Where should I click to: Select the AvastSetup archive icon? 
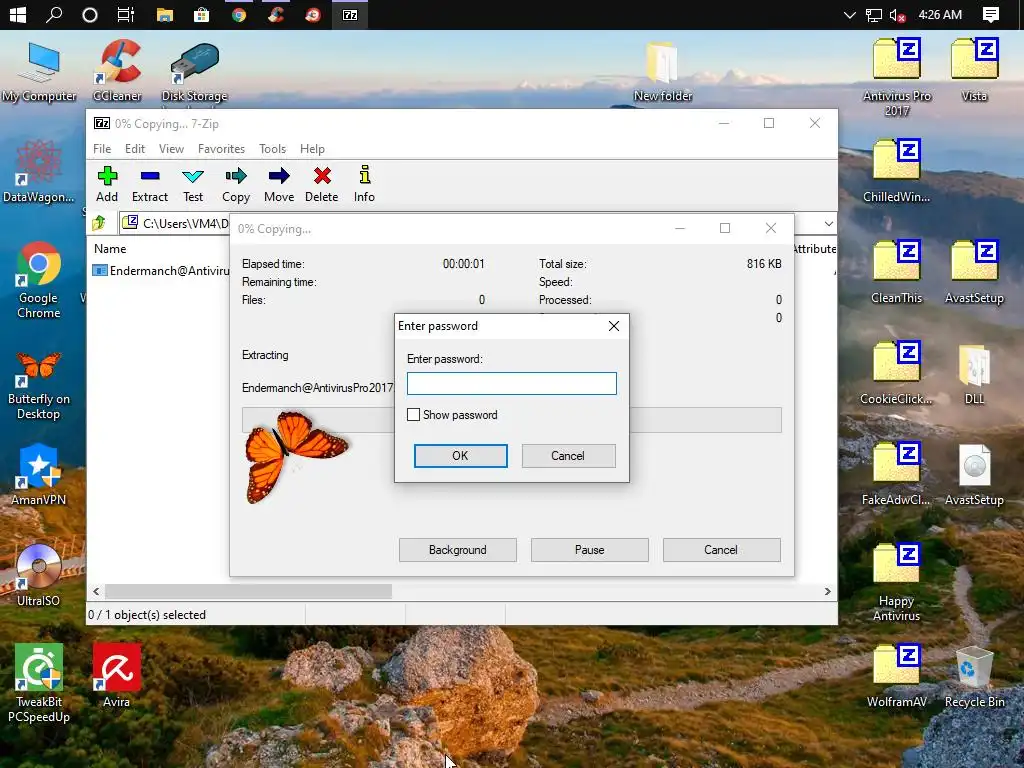(974, 272)
